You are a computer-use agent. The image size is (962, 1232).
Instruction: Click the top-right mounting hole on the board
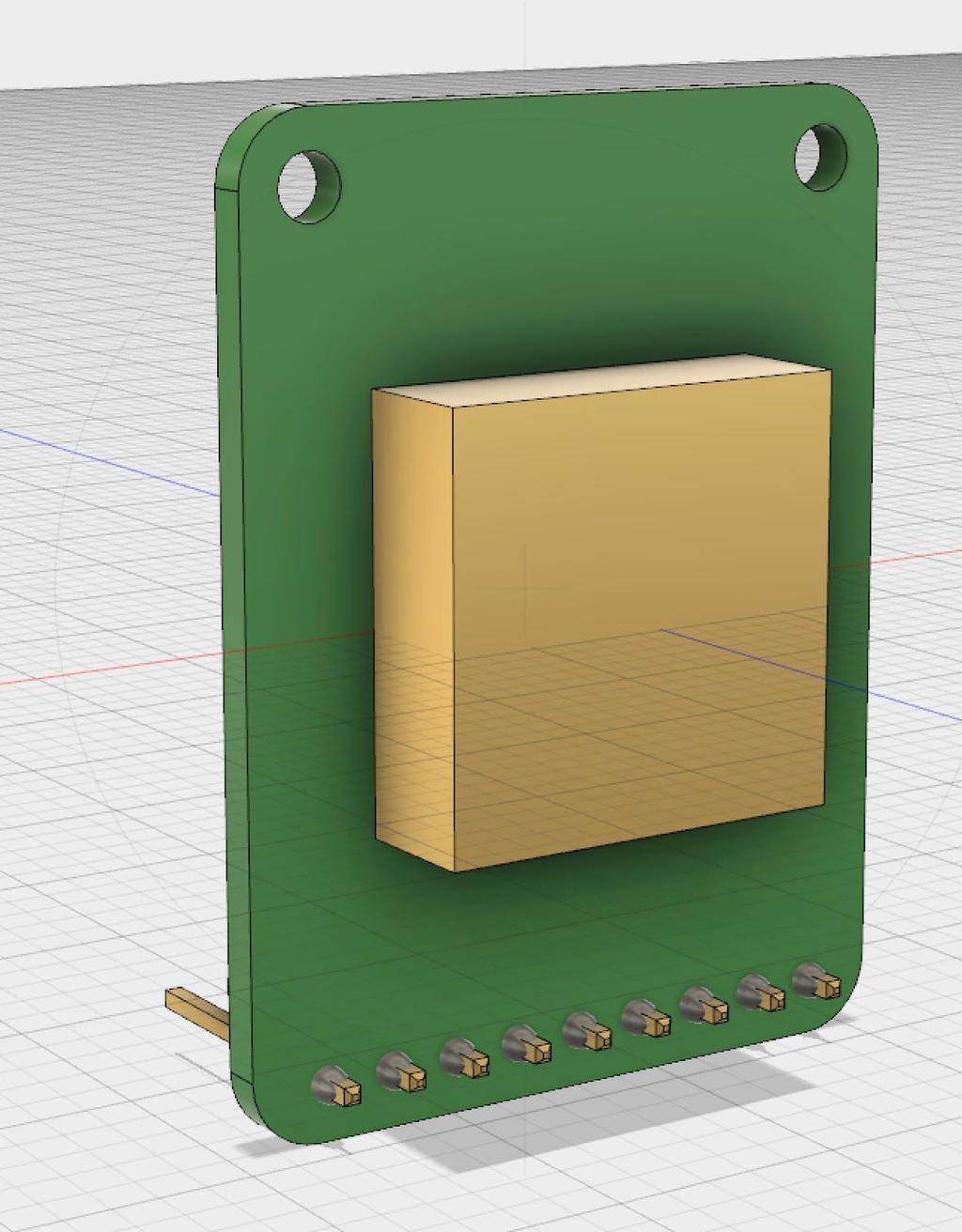(820, 157)
